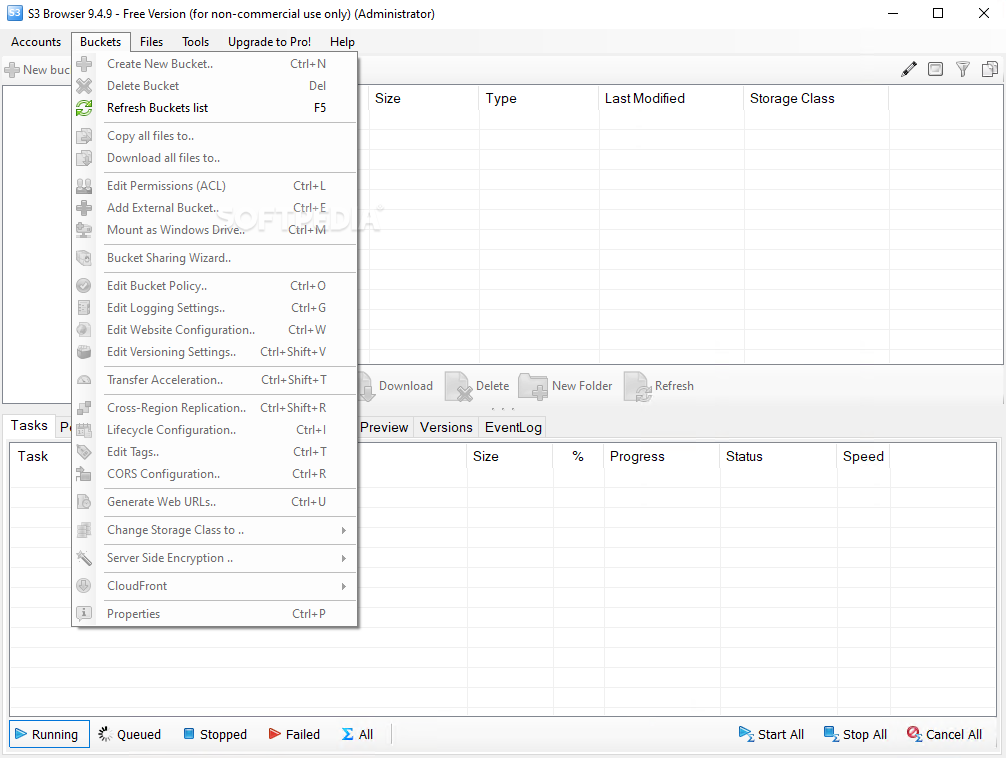Screen dimensions: 1006x758
Task: Click the Delete Bucket X icon
Action: [x=84, y=86]
